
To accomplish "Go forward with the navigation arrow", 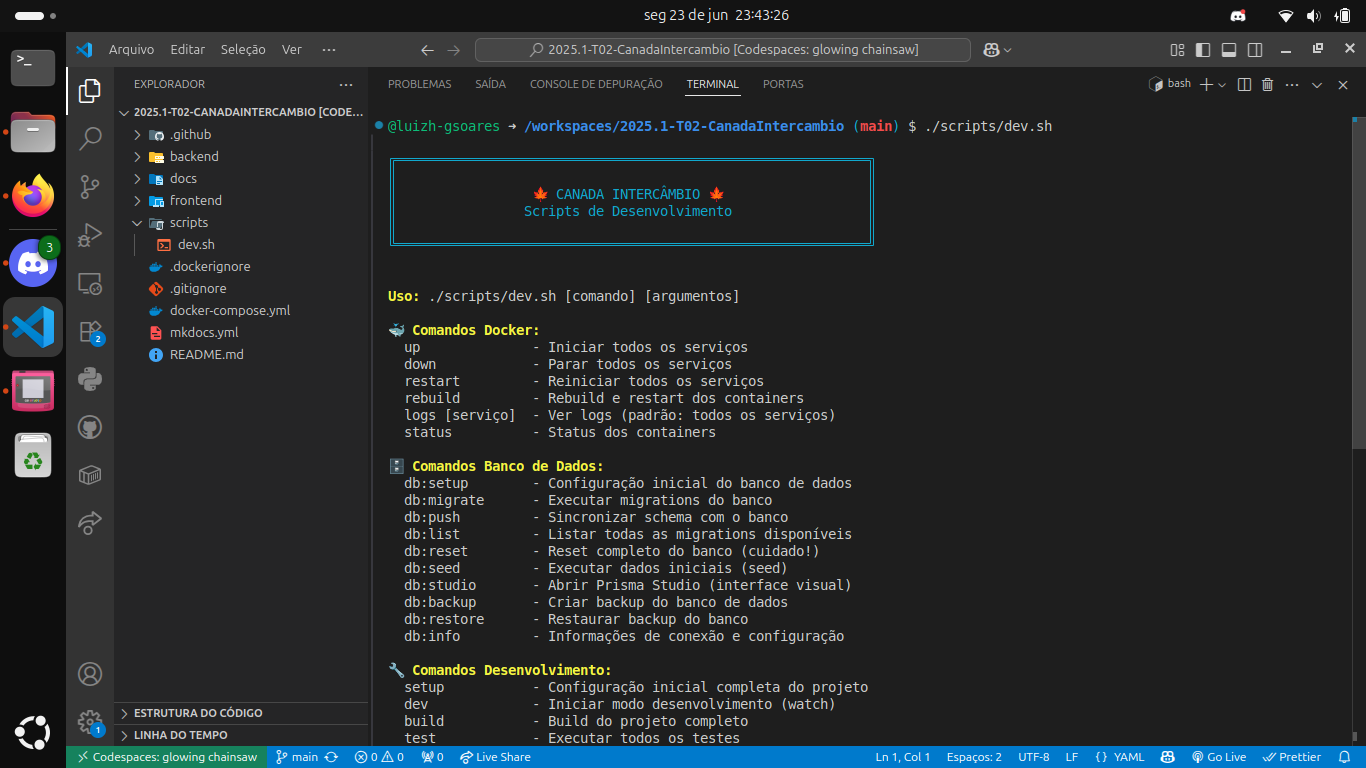I will (x=453, y=50).
